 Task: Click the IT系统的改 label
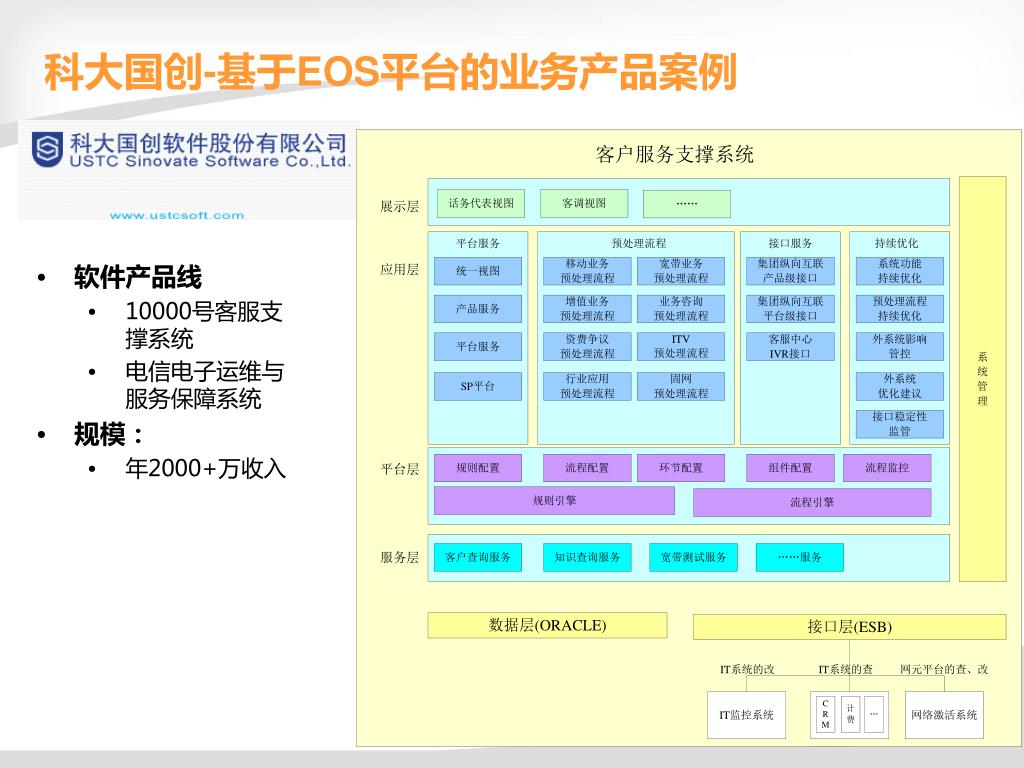[747, 669]
